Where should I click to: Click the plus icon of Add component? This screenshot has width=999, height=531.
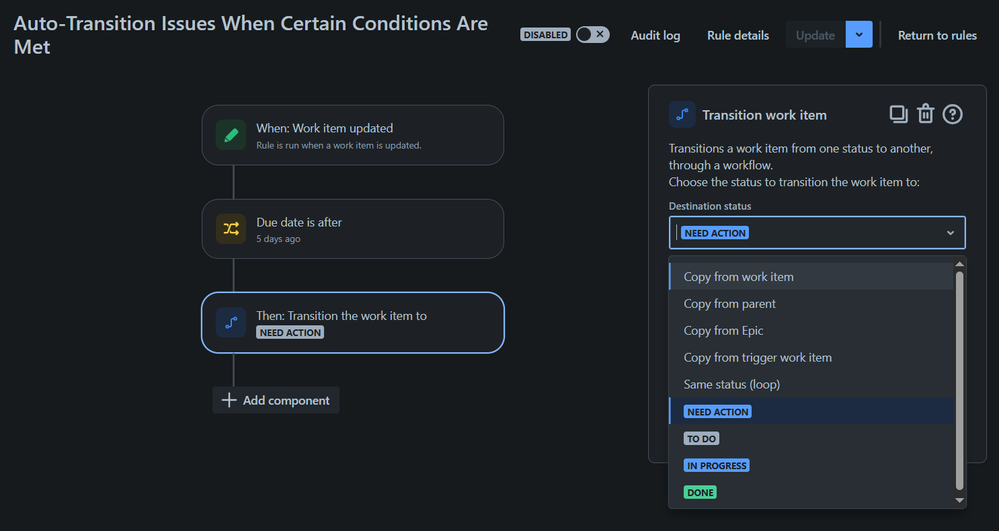[x=229, y=400]
